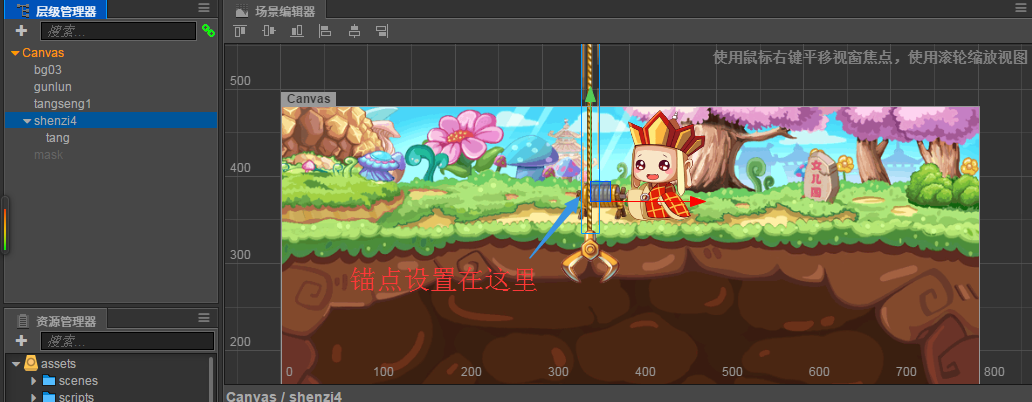This screenshot has height=402, width=1032.
Task: Click the green link icon beside hierarchy search
Action: tap(208, 30)
